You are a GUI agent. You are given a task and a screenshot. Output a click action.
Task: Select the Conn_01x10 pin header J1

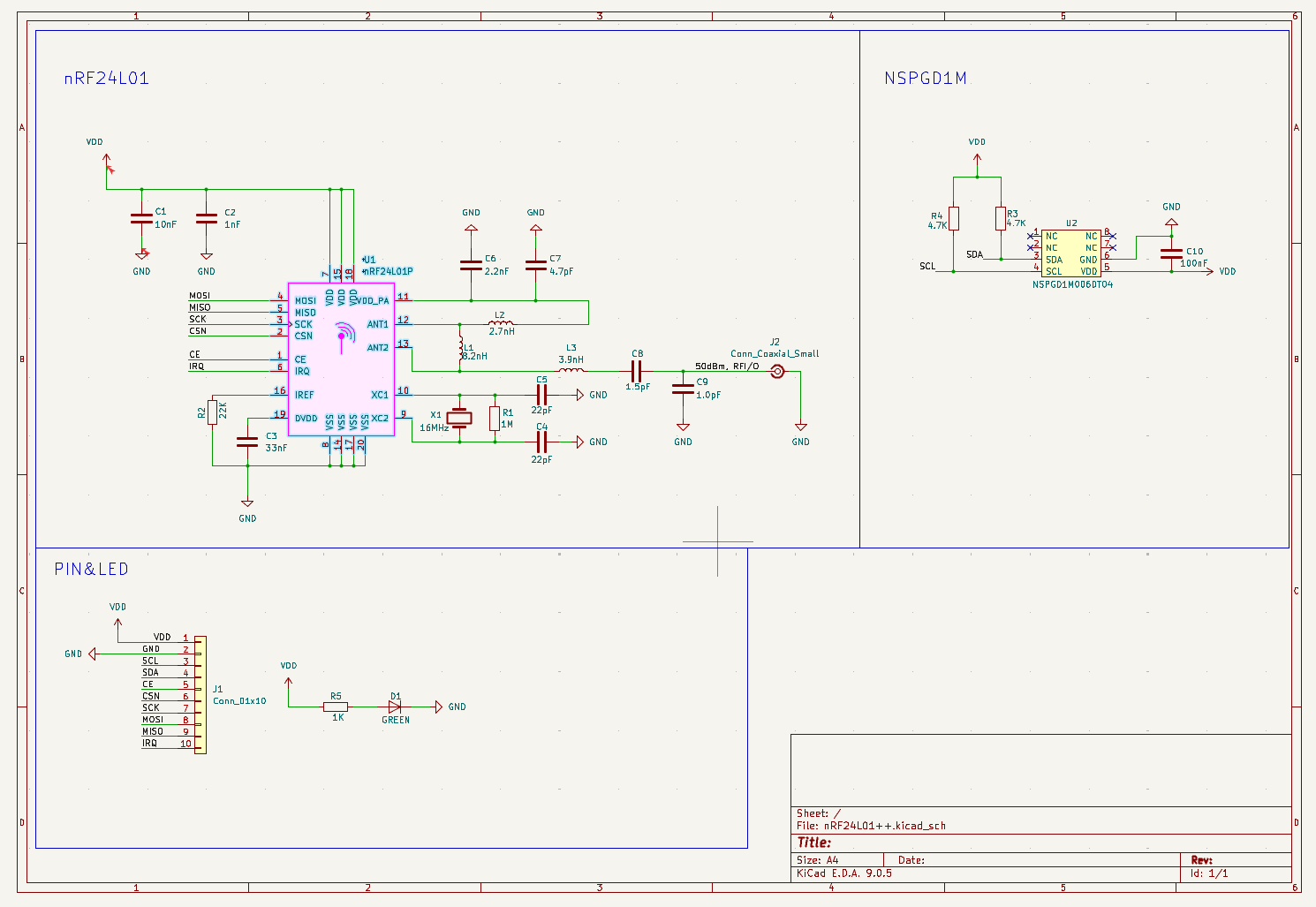coord(200,695)
